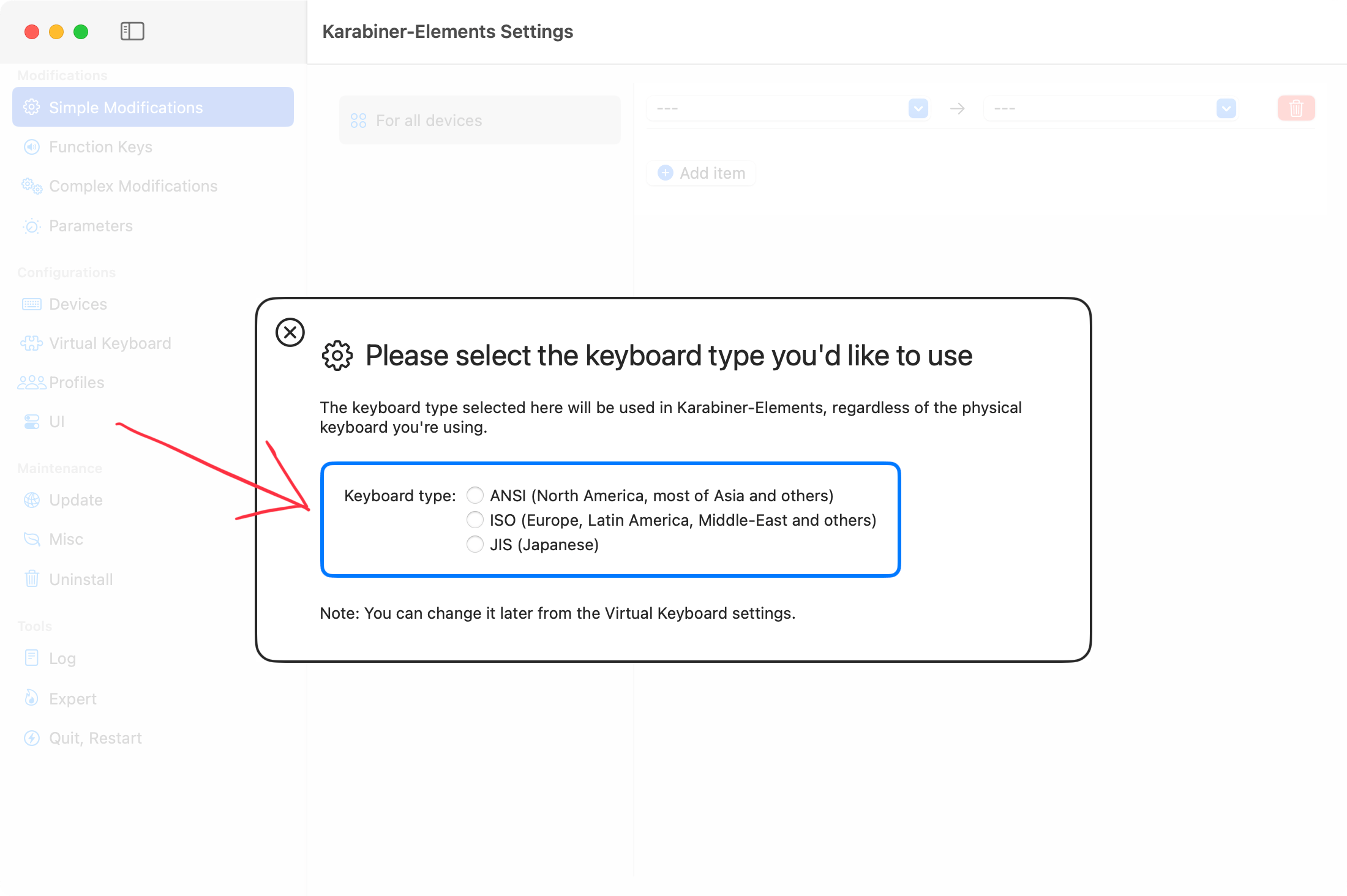Viewport: 1347px width, 896px height.
Task: Click the UI label in sidebar
Action: pos(57,422)
